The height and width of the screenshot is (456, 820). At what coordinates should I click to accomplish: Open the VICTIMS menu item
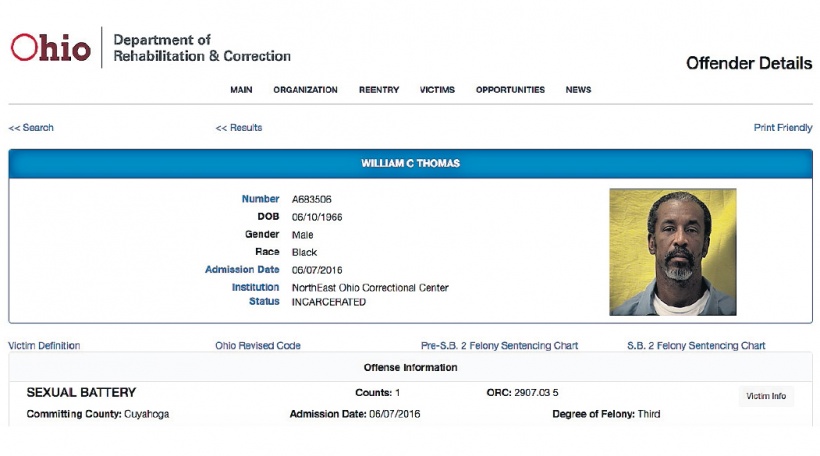(437, 90)
